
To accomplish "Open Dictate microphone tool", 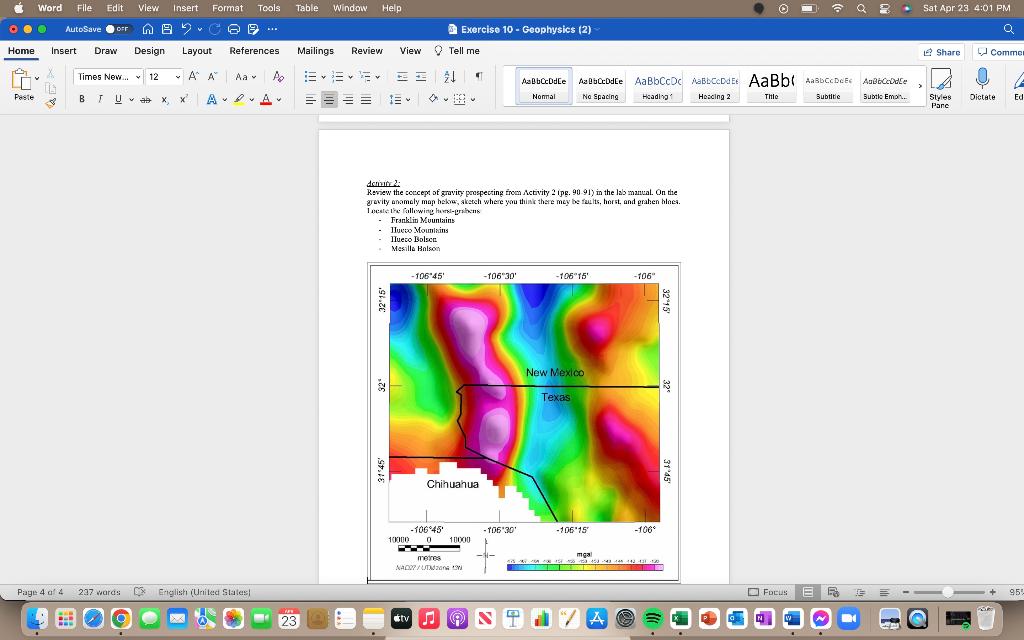I will [x=982, y=83].
